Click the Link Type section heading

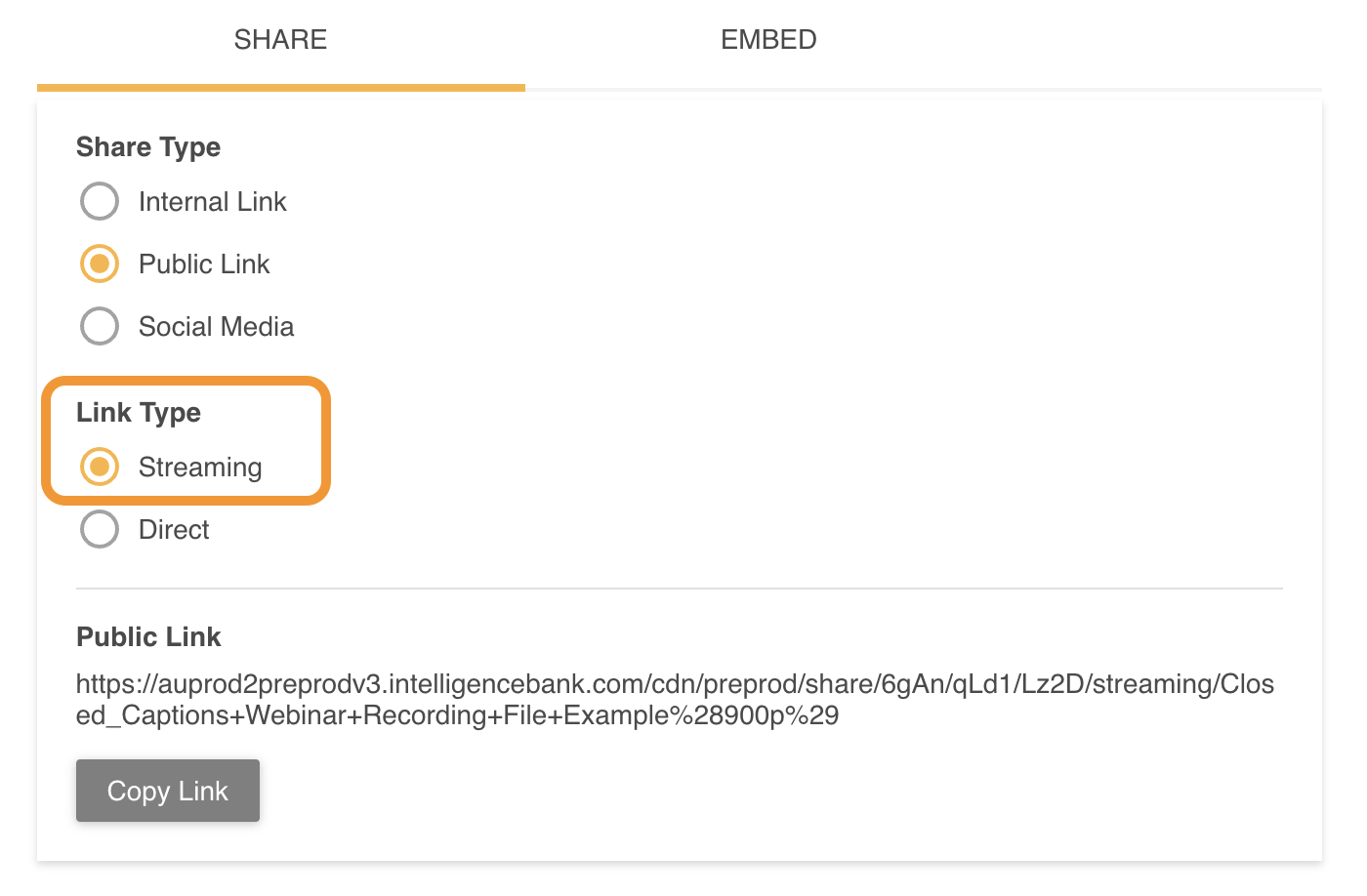(139, 413)
